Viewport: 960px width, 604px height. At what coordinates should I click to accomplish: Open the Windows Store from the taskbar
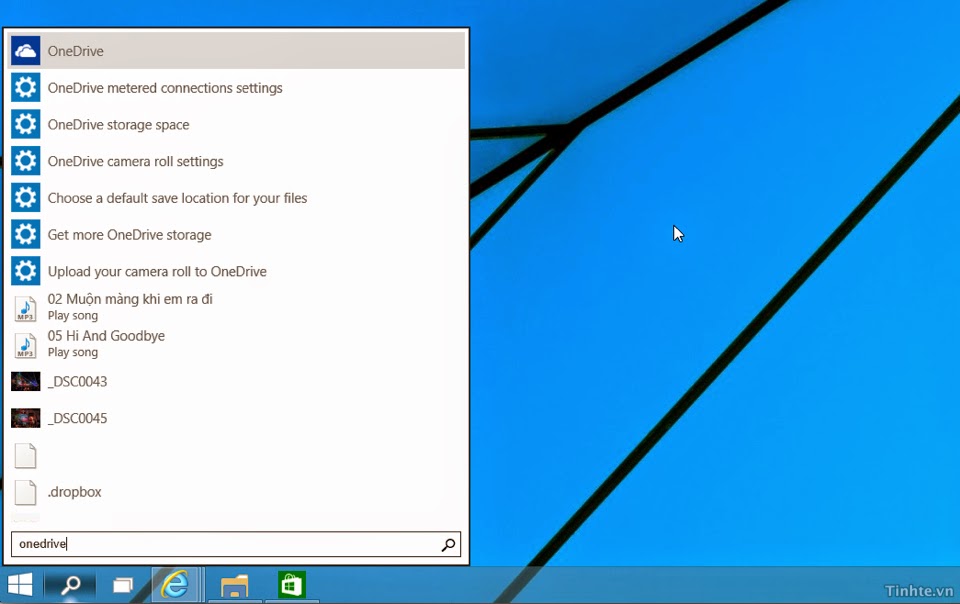291,585
